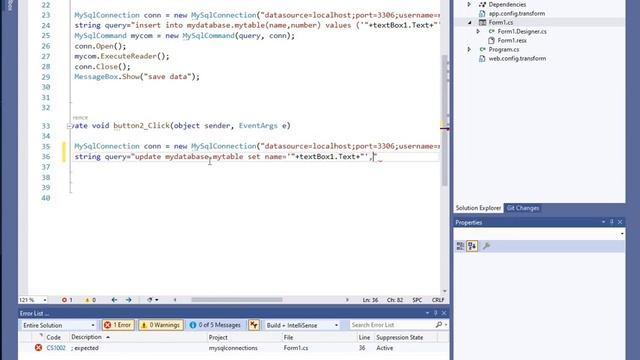
Task: Click the magnifier search icon in Error List
Action: coord(439,325)
